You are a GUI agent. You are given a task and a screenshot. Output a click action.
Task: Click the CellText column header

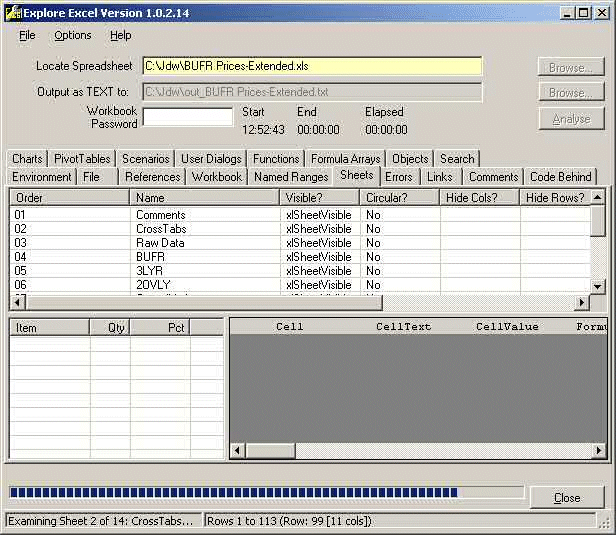tap(403, 326)
